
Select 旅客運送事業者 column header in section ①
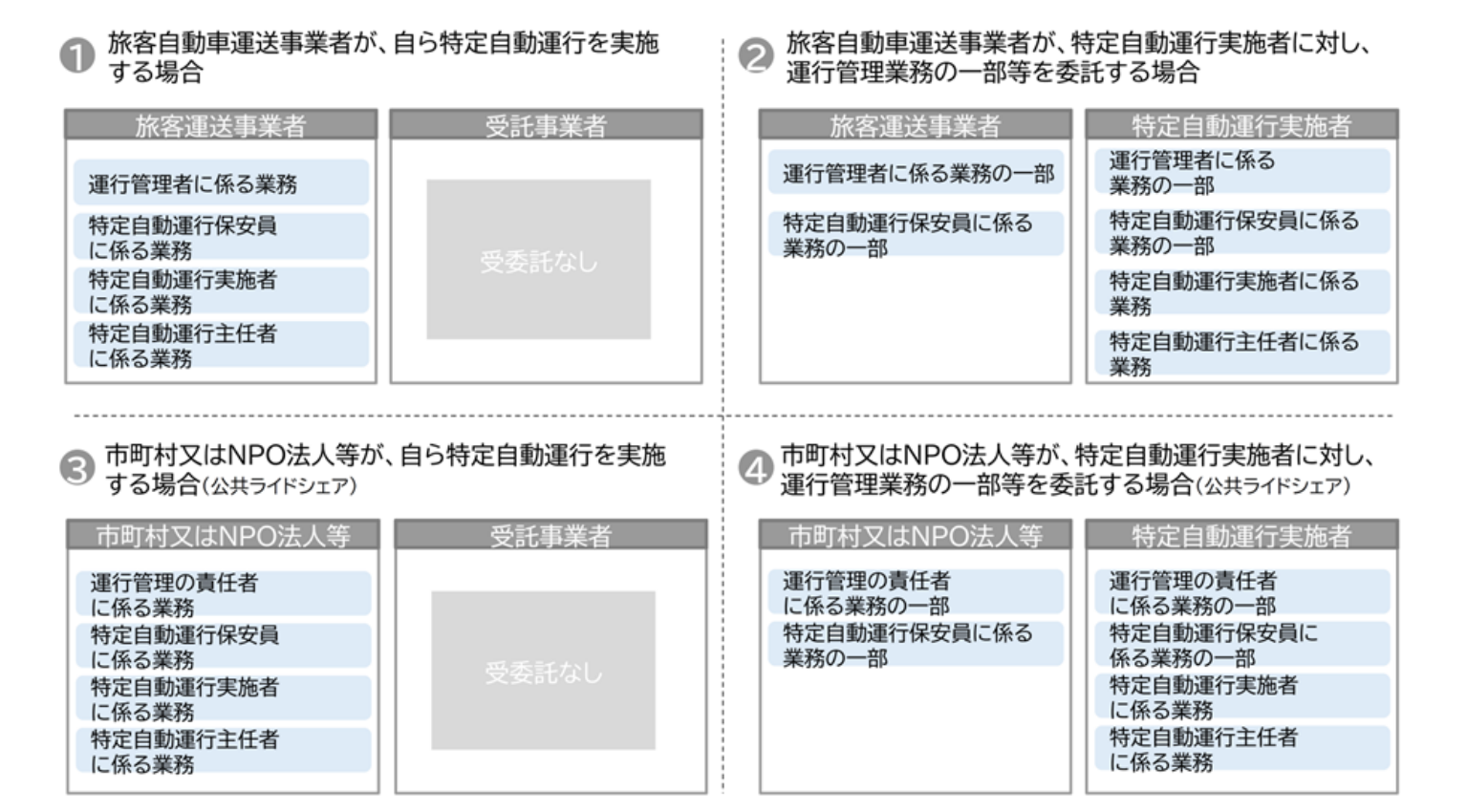221,125
